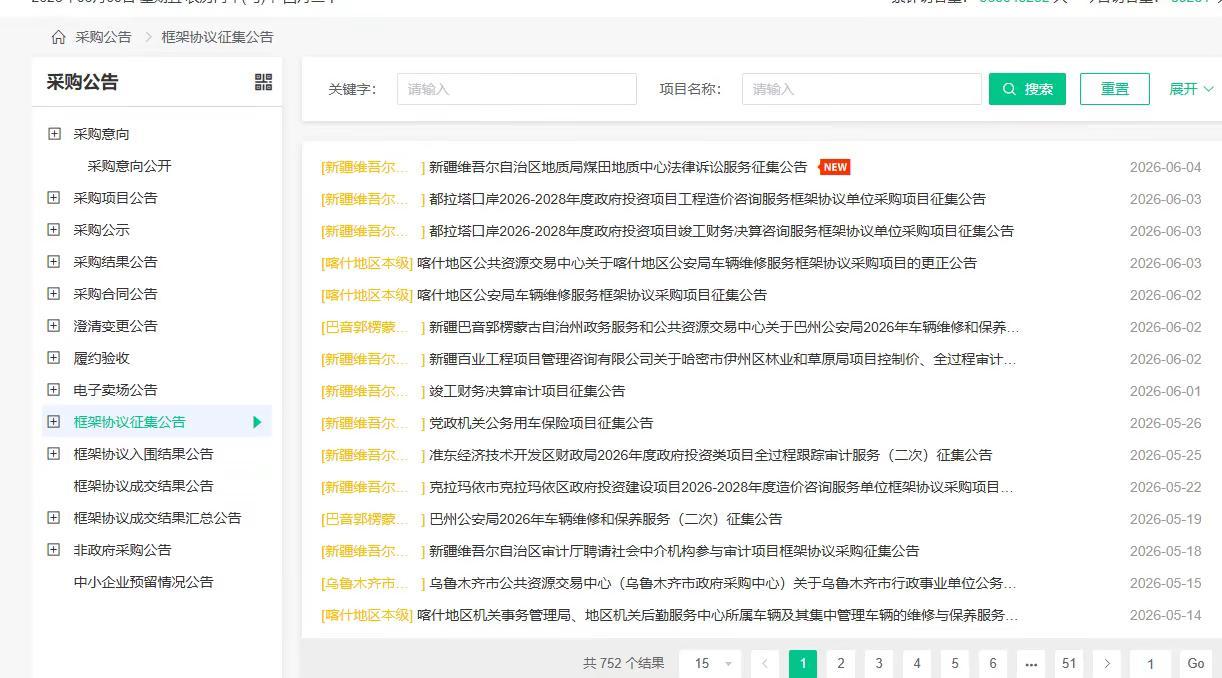The image size is (1222, 678).
Task: Click 采购公告 breadcrumb link
Action: pos(103,37)
